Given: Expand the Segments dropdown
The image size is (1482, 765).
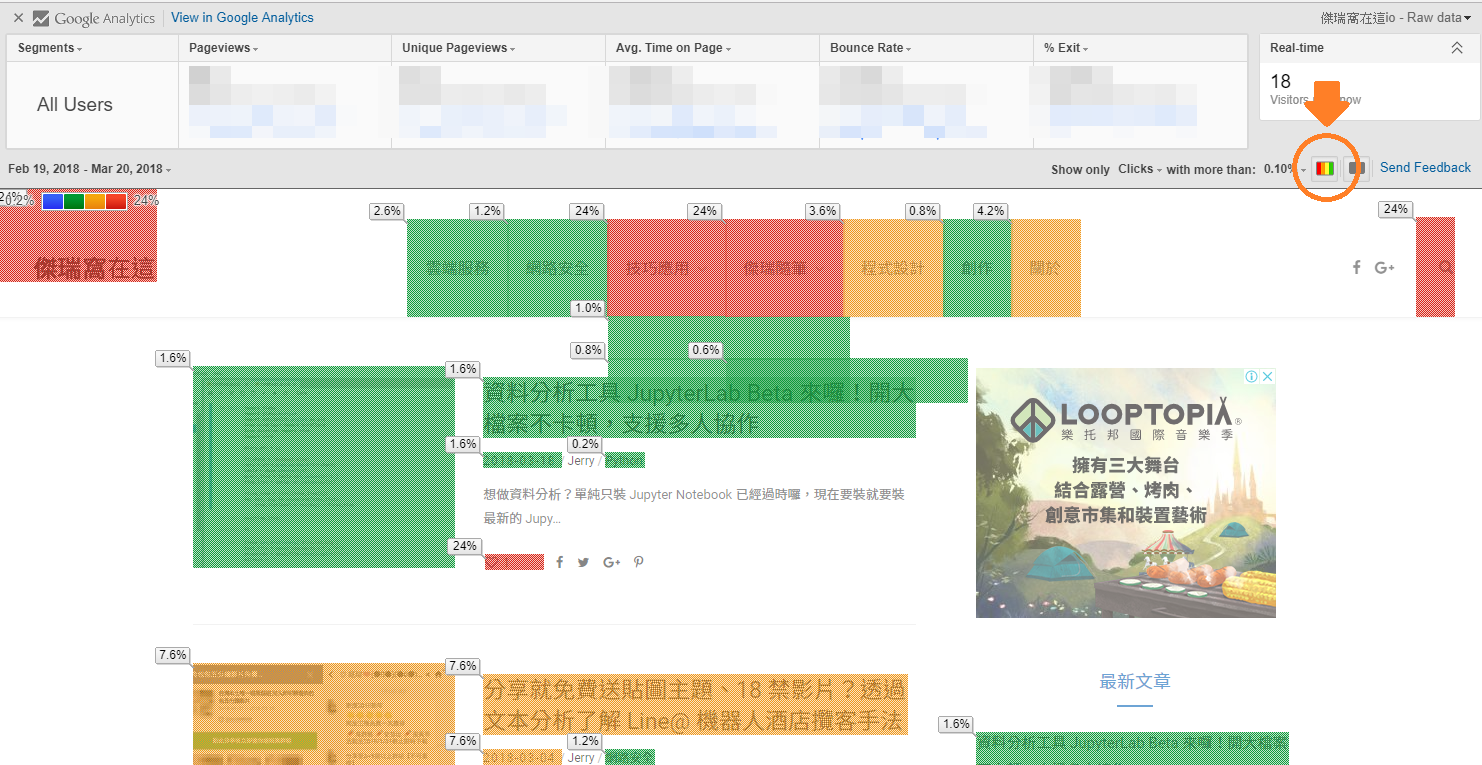Looking at the screenshot, I should 50,48.
